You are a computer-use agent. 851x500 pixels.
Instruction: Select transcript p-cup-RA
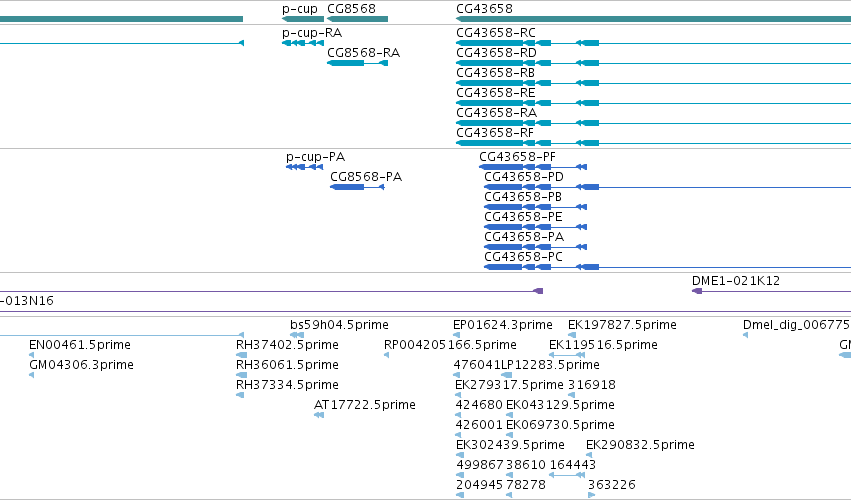312,33
